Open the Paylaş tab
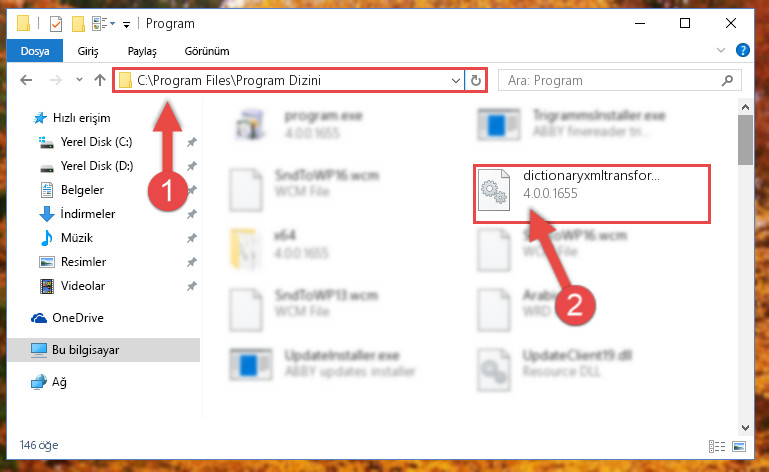Viewport: 769px width, 472px height. (142, 51)
